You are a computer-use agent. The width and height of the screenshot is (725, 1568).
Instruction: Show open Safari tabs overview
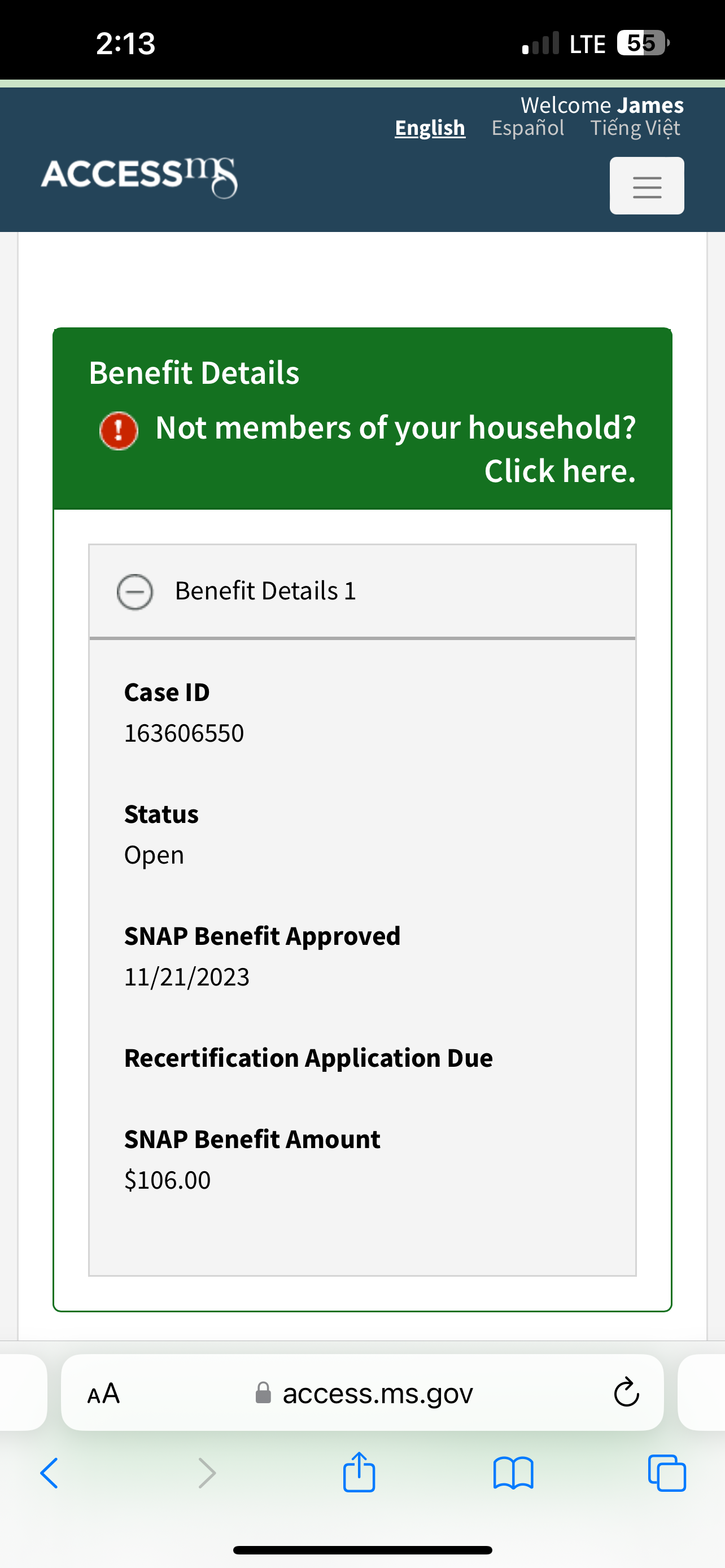(x=667, y=1473)
